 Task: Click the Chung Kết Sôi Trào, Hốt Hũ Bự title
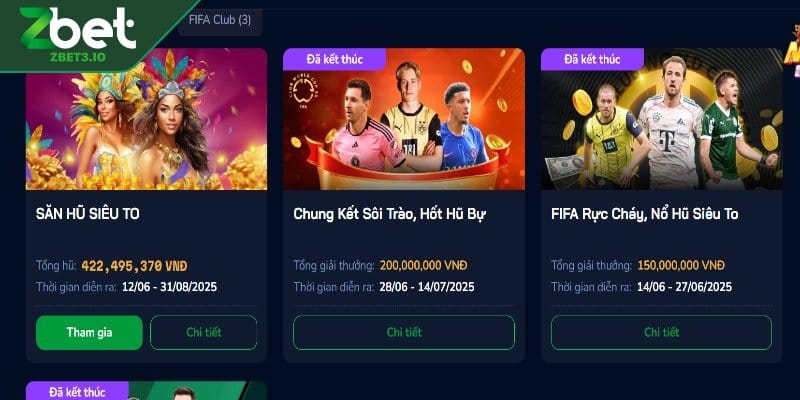pos(389,214)
